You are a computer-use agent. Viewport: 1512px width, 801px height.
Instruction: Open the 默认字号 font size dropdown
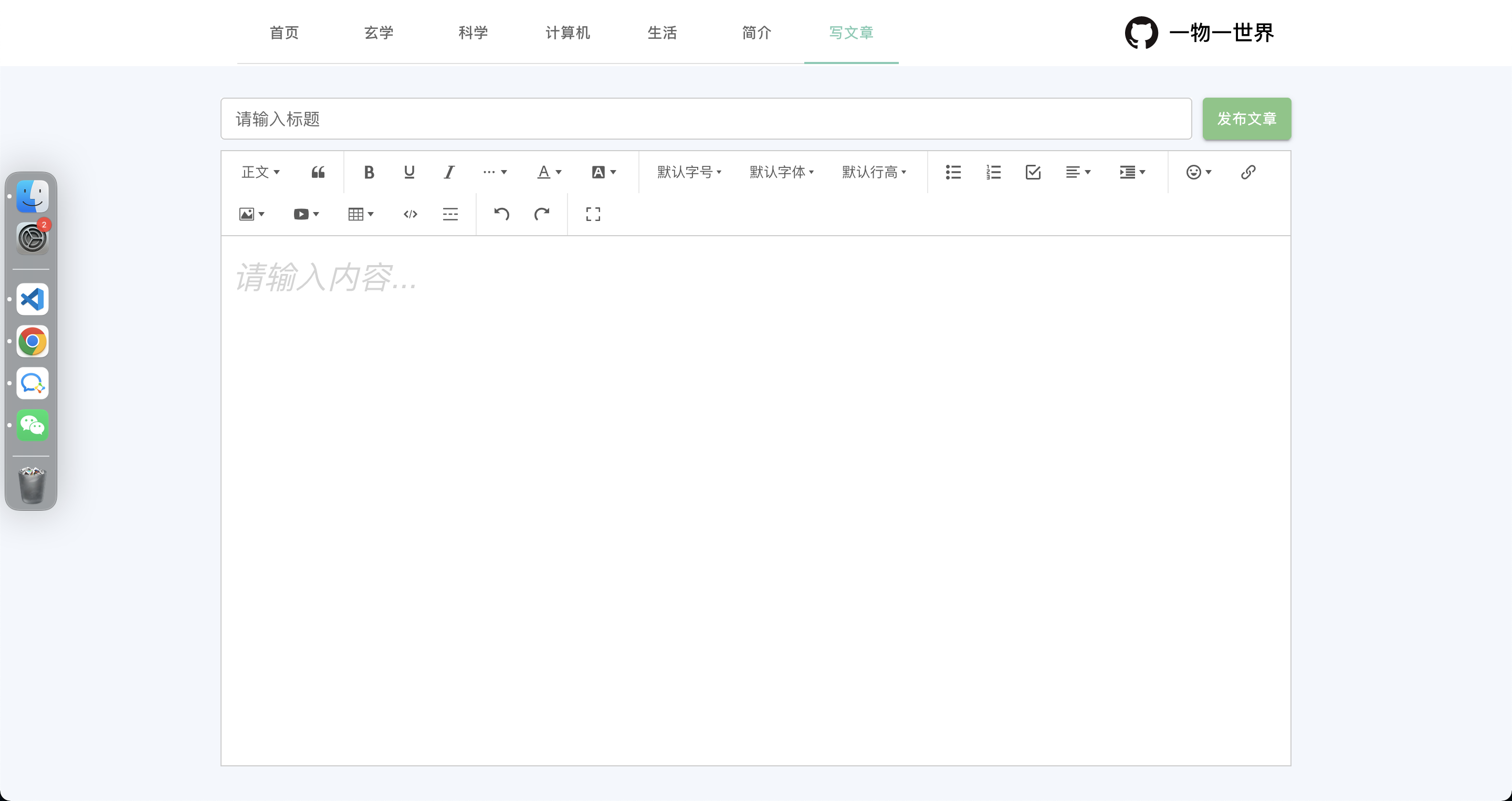[x=689, y=172]
